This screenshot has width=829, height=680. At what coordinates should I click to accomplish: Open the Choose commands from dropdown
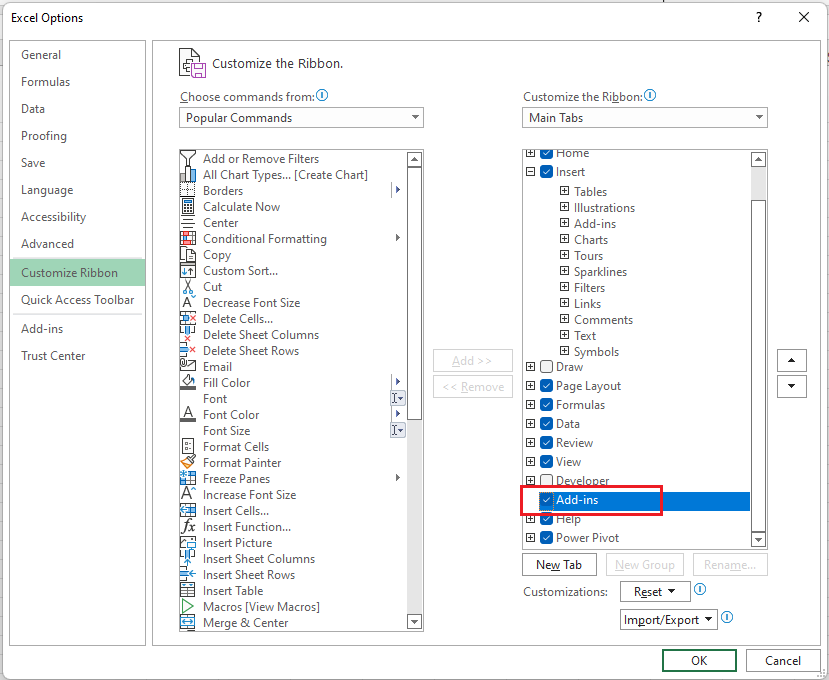pos(301,117)
